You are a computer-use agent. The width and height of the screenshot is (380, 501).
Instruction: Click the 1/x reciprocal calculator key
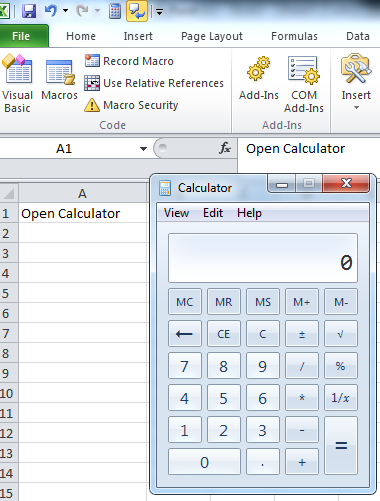(x=341, y=398)
